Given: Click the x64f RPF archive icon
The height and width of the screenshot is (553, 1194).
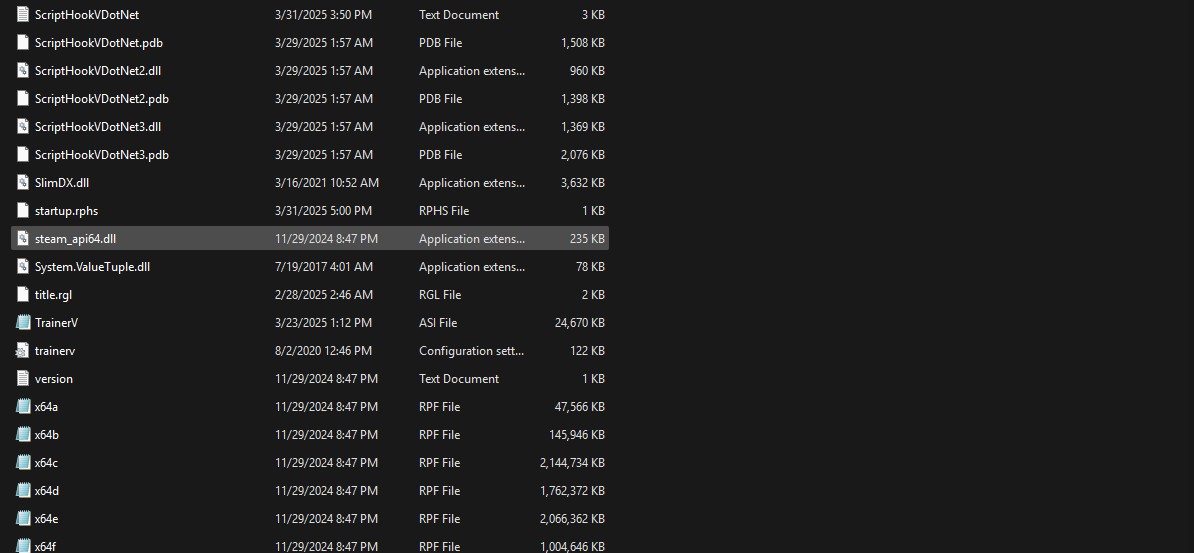Looking at the screenshot, I should click(24, 546).
